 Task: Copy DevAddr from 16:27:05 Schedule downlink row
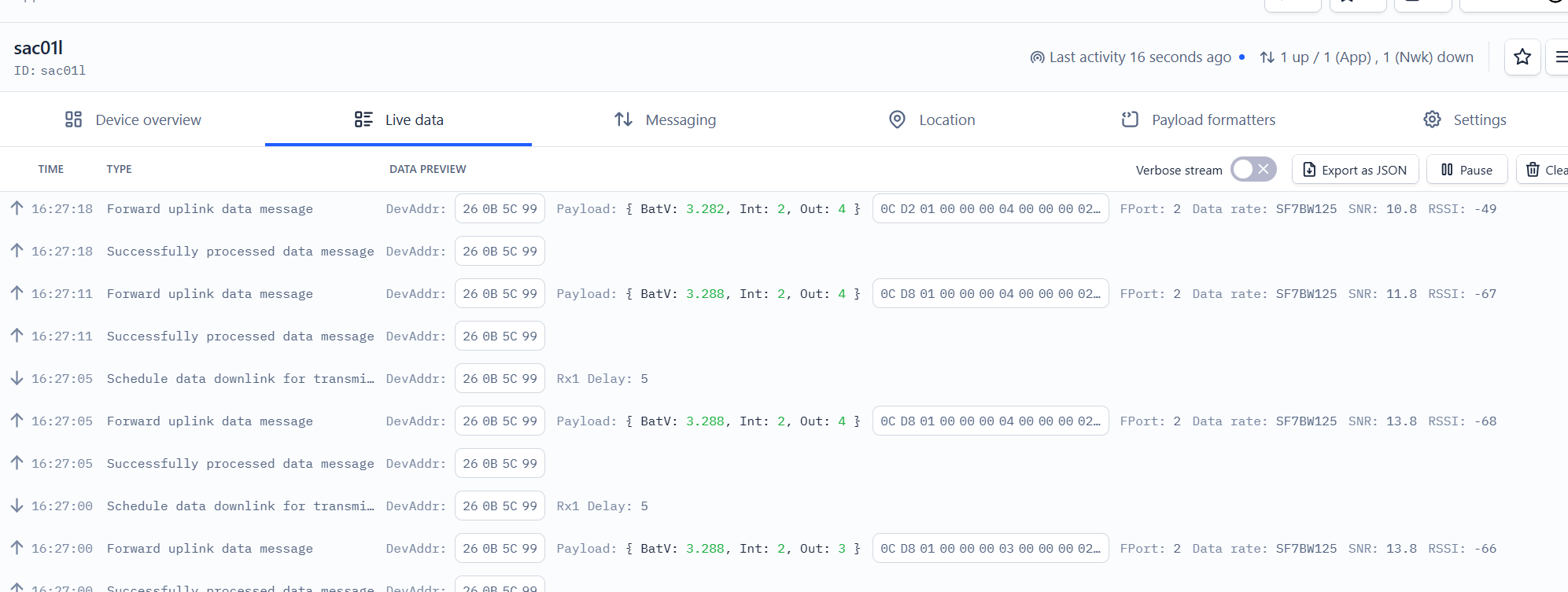coord(500,378)
